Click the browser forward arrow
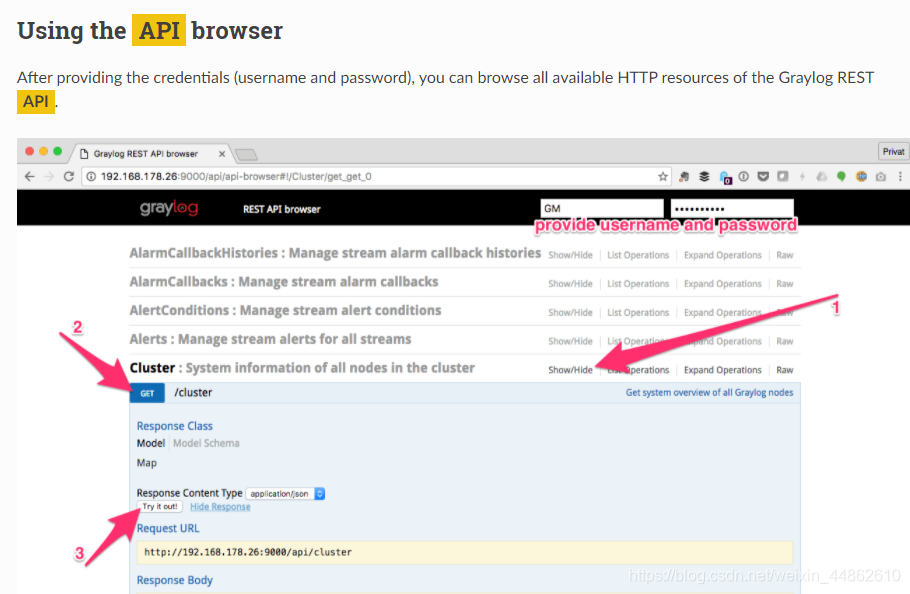 coord(49,176)
